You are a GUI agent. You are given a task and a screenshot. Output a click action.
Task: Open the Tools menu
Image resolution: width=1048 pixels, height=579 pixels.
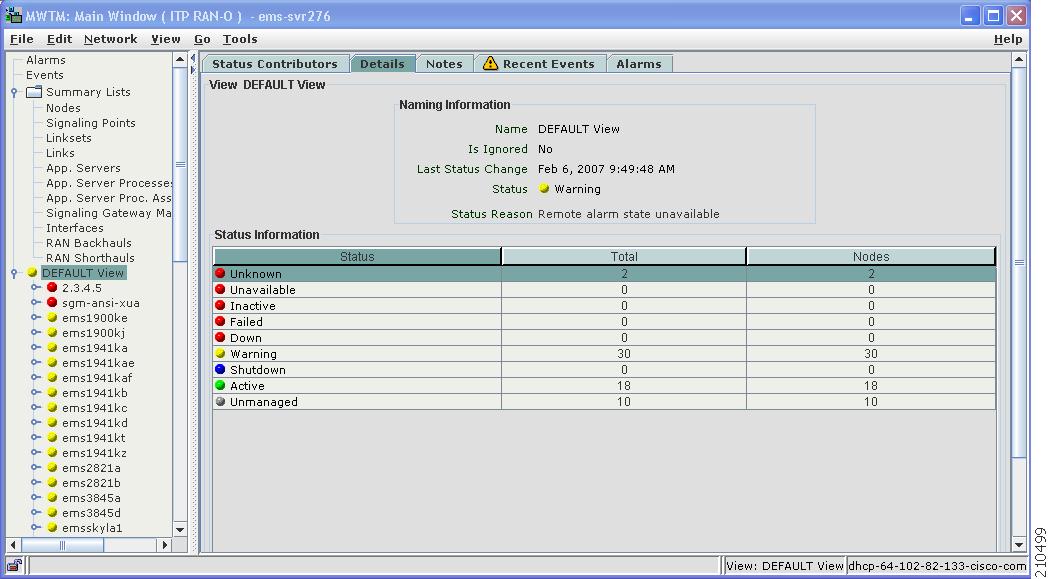pyautogui.click(x=240, y=39)
